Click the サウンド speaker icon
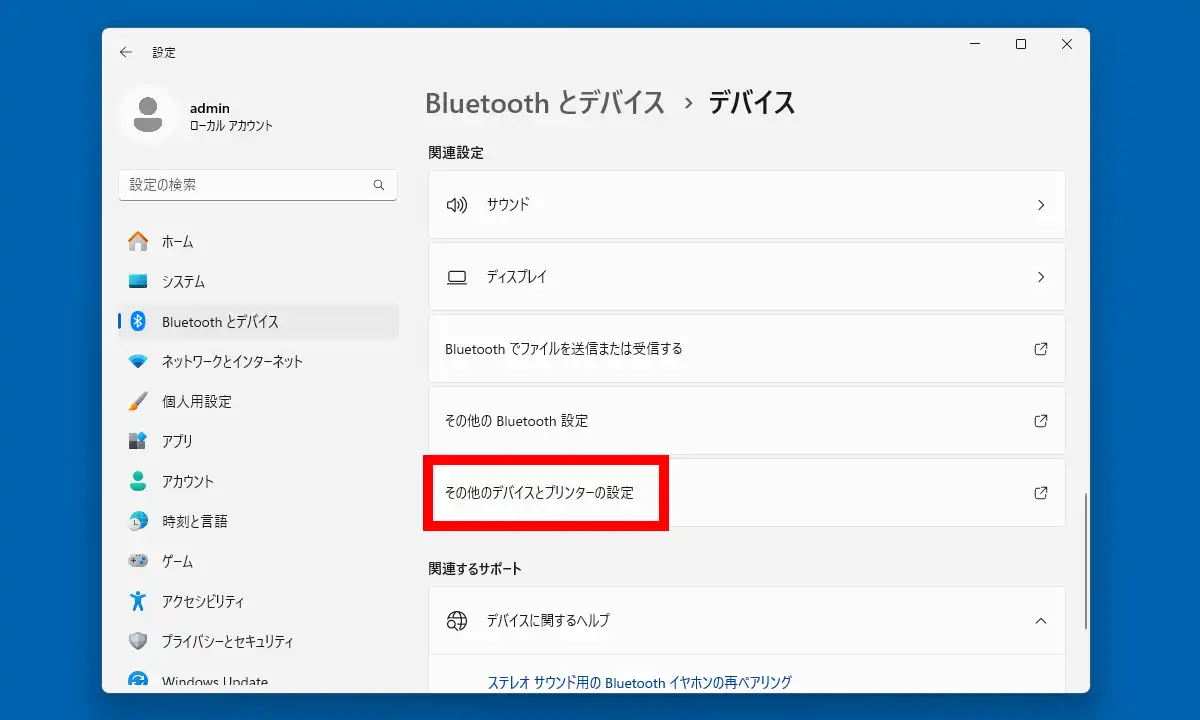Viewport: 1200px width, 720px height. [457, 204]
